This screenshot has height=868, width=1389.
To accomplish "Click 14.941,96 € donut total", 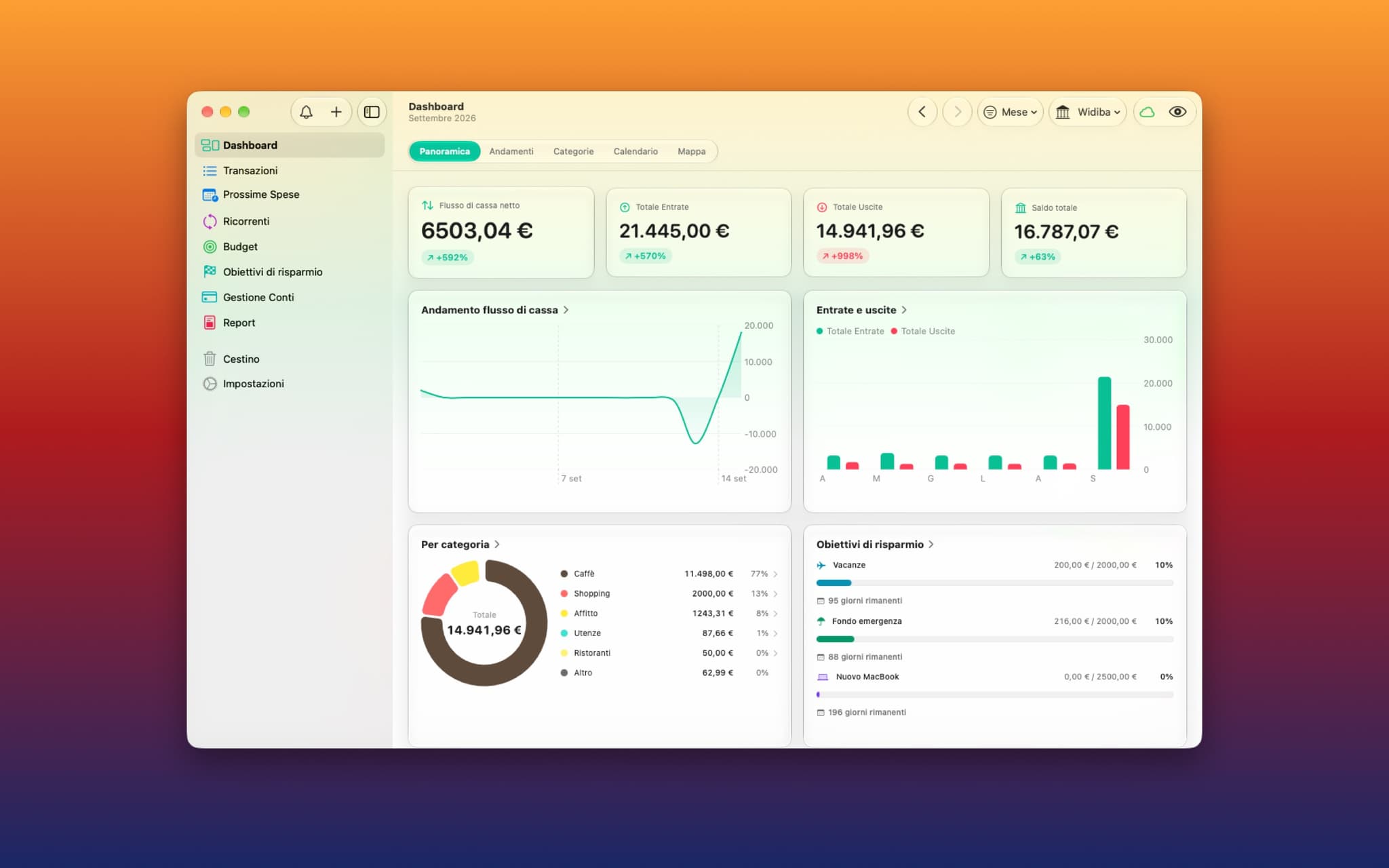I will [x=484, y=630].
